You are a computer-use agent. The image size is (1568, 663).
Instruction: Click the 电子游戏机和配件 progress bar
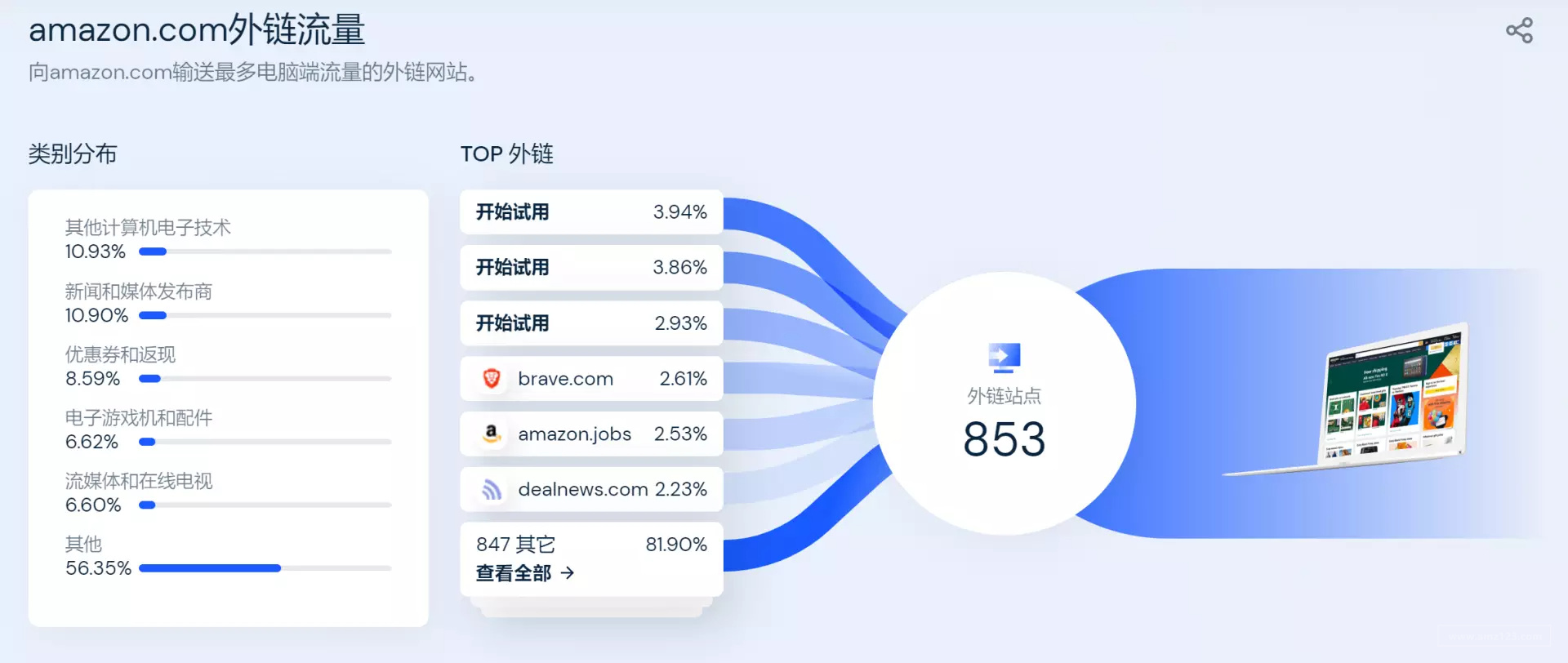[x=265, y=442]
